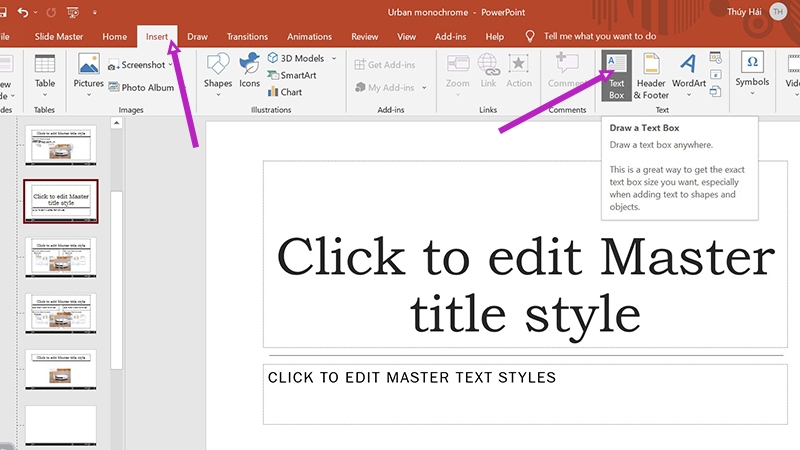800x450 pixels.
Task: Click the thumbnail pane scroll up arrow
Action: coord(116,123)
